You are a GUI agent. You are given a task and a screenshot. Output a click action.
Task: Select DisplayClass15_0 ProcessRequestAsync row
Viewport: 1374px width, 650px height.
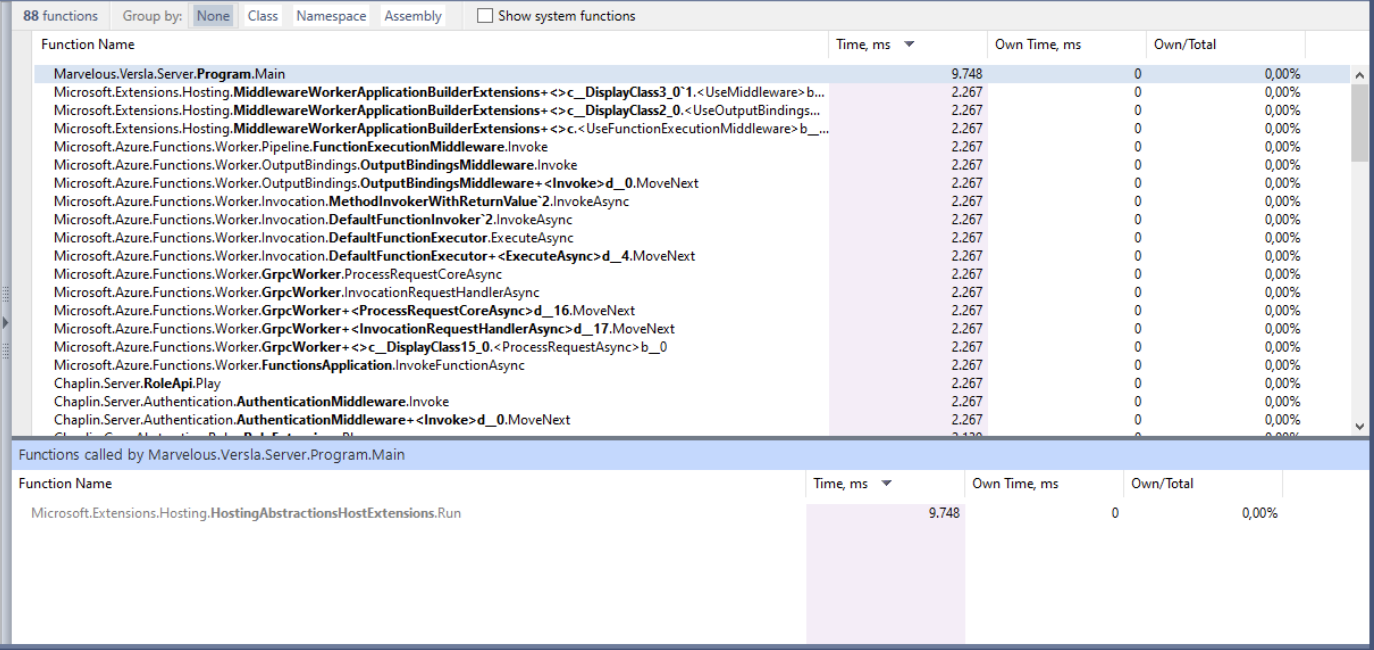[x=692, y=347]
